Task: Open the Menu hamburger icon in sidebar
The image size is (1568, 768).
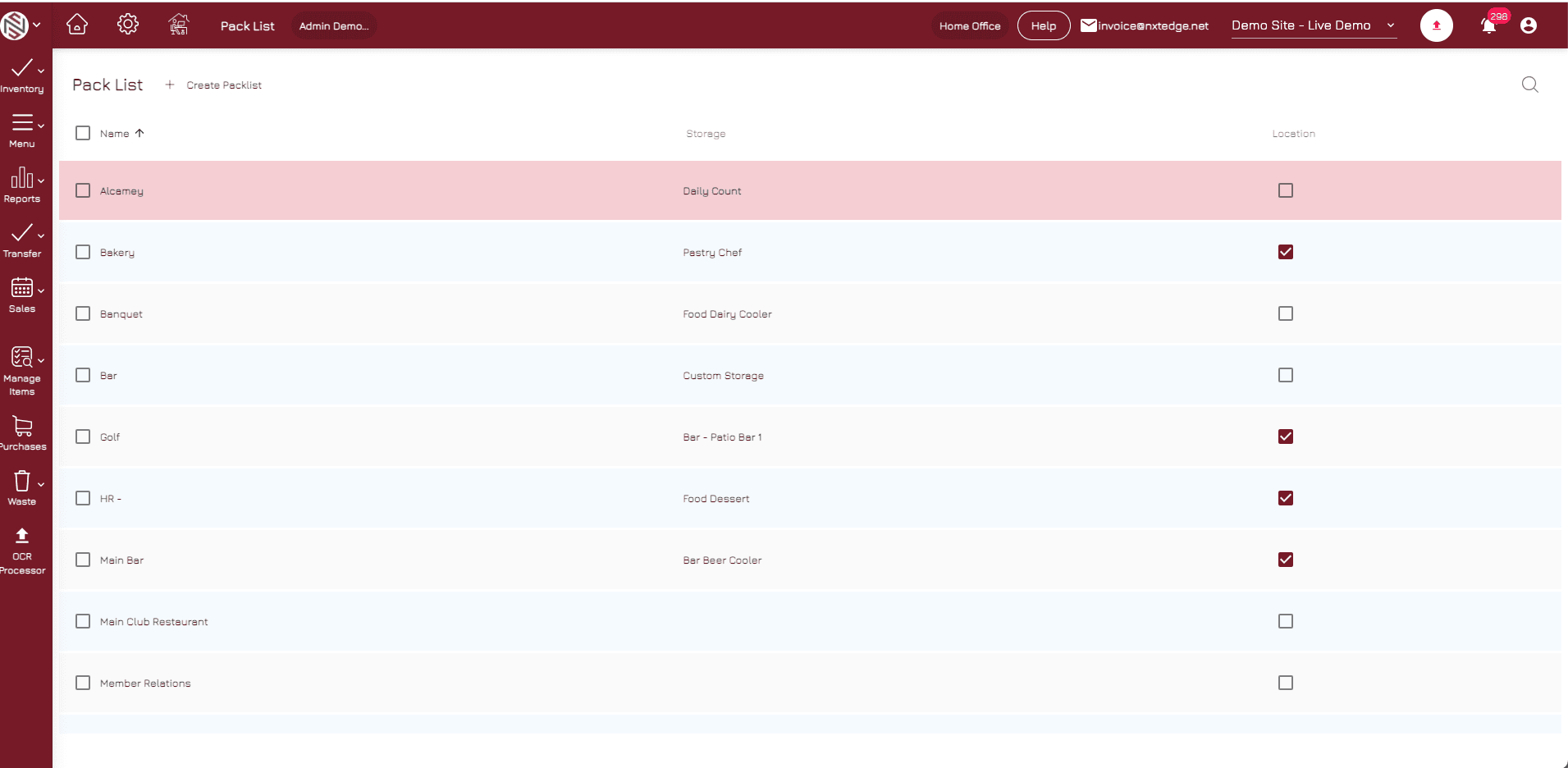Action: click(x=22, y=123)
